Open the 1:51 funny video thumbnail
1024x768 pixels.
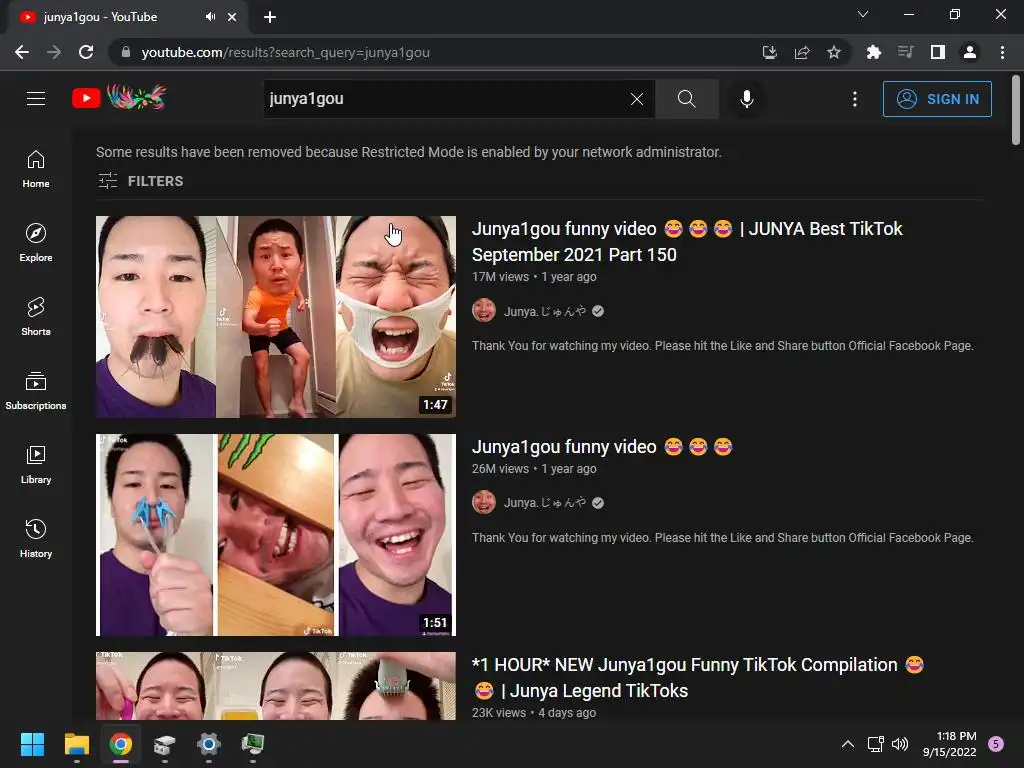[276, 535]
